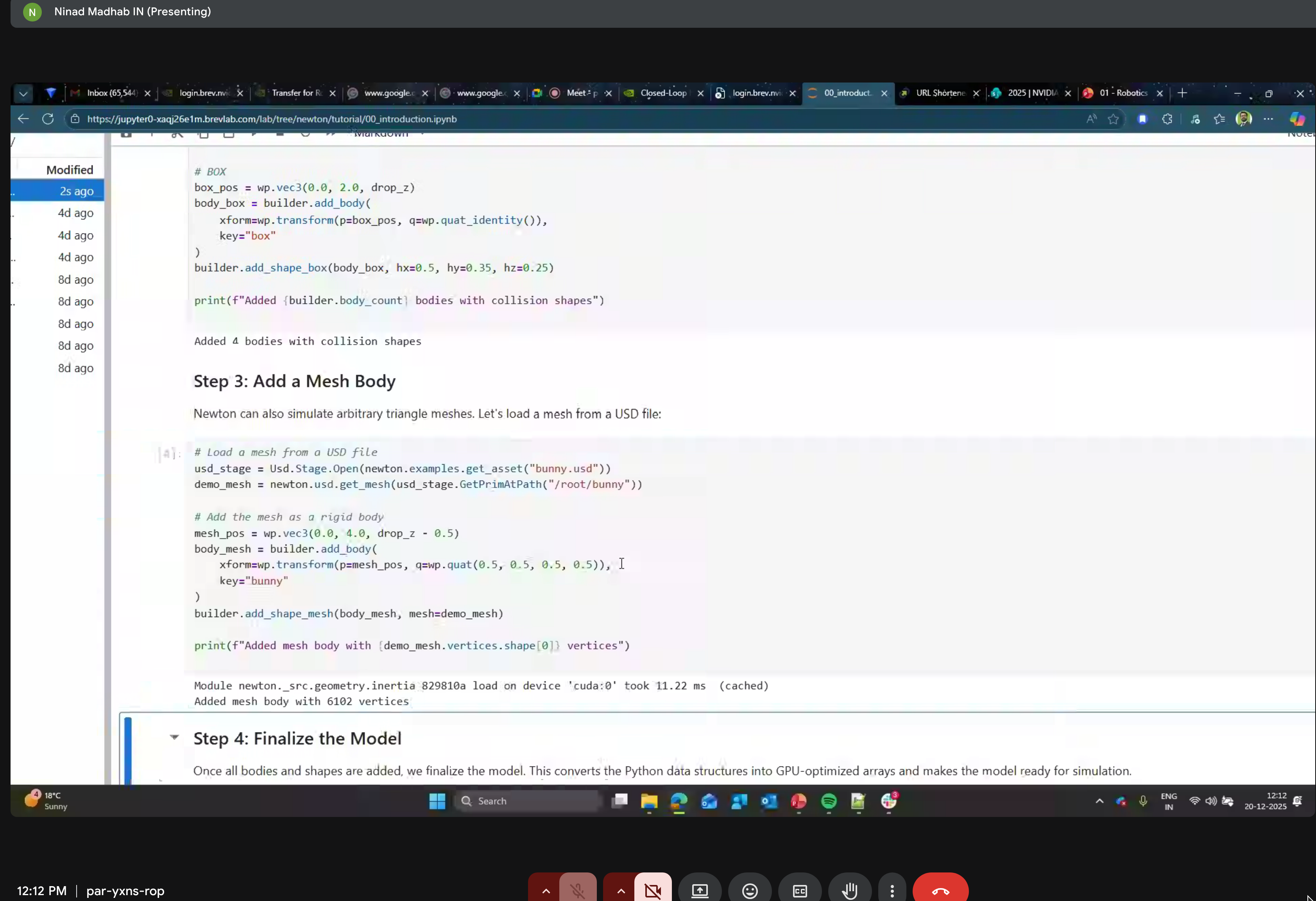1316x901 pixels.
Task: Open the emoji reactions button
Action: pos(750,890)
